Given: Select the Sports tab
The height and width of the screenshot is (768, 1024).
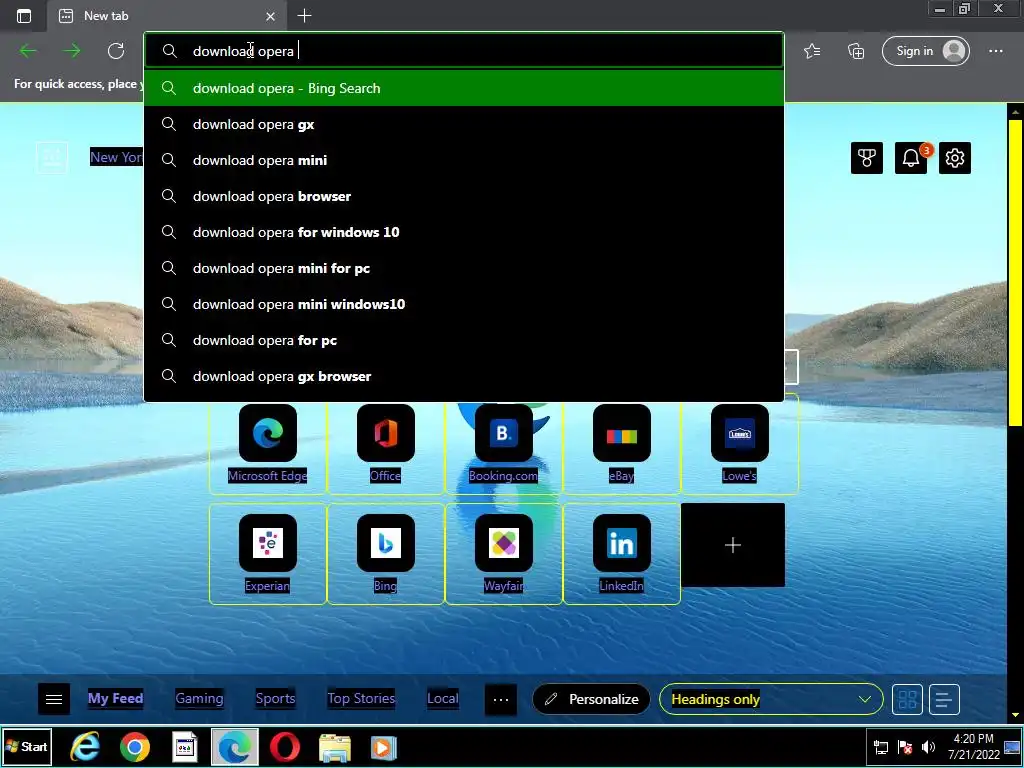Looking at the screenshot, I should 275,698.
